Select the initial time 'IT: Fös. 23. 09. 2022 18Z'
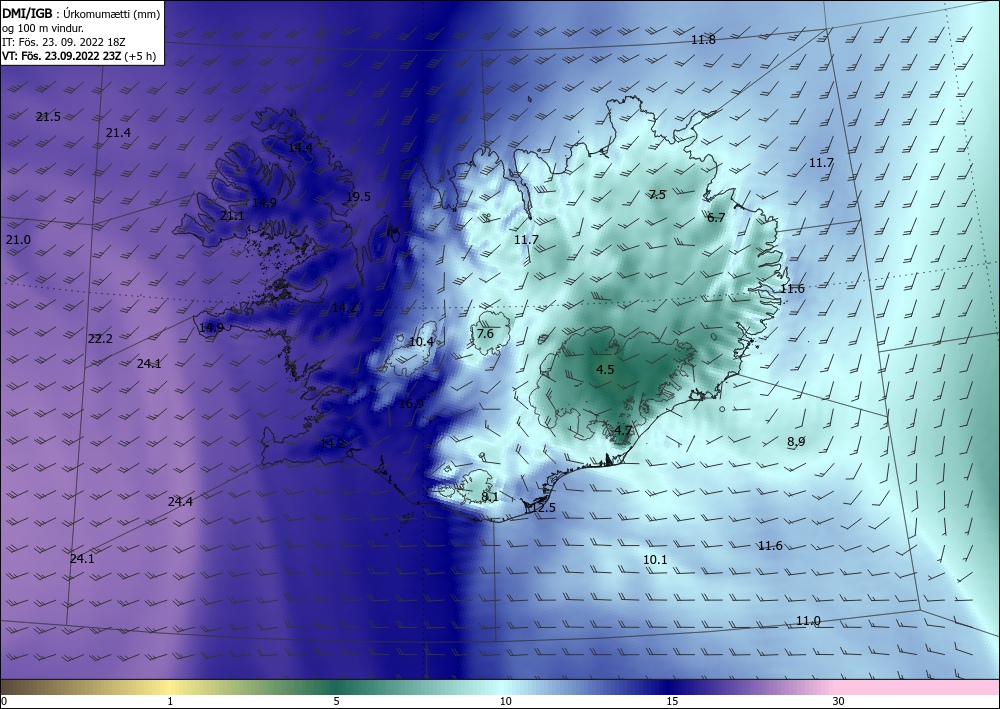This screenshot has width=1000, height=709. (x=64, y=42)
